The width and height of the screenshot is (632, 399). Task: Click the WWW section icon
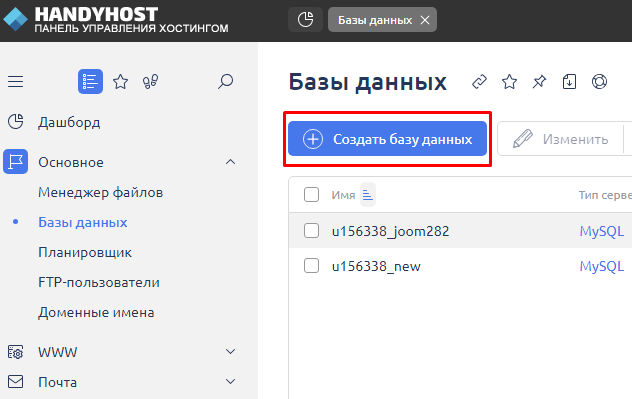tap(16, 352)
